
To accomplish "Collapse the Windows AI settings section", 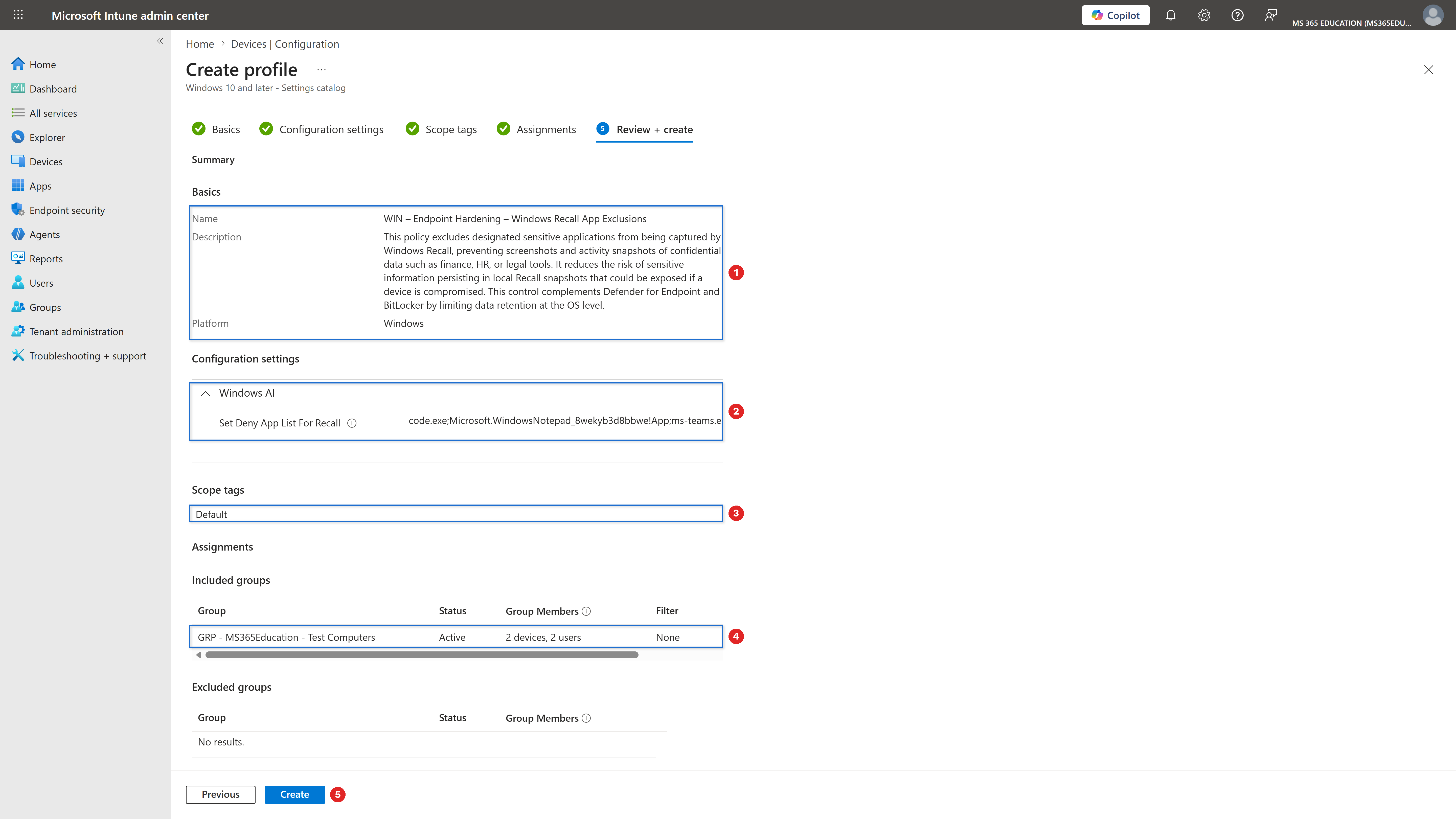I will click(x=206, y=393).
